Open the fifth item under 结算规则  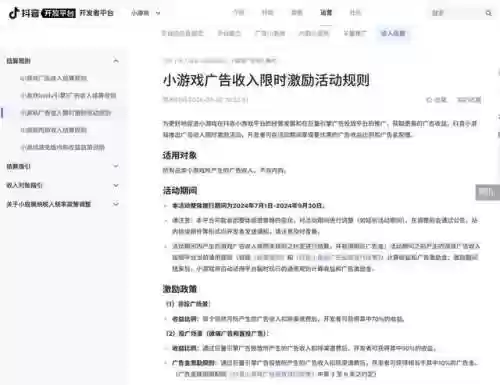pos(63,147)
